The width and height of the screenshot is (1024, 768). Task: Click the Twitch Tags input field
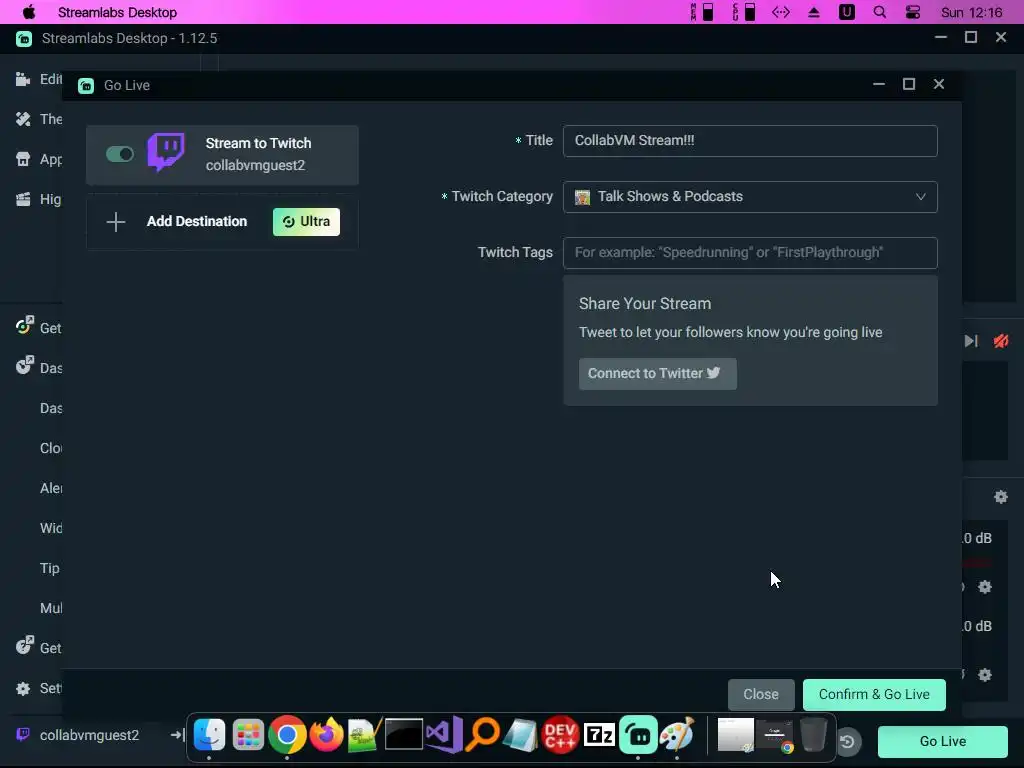point(750,253)
